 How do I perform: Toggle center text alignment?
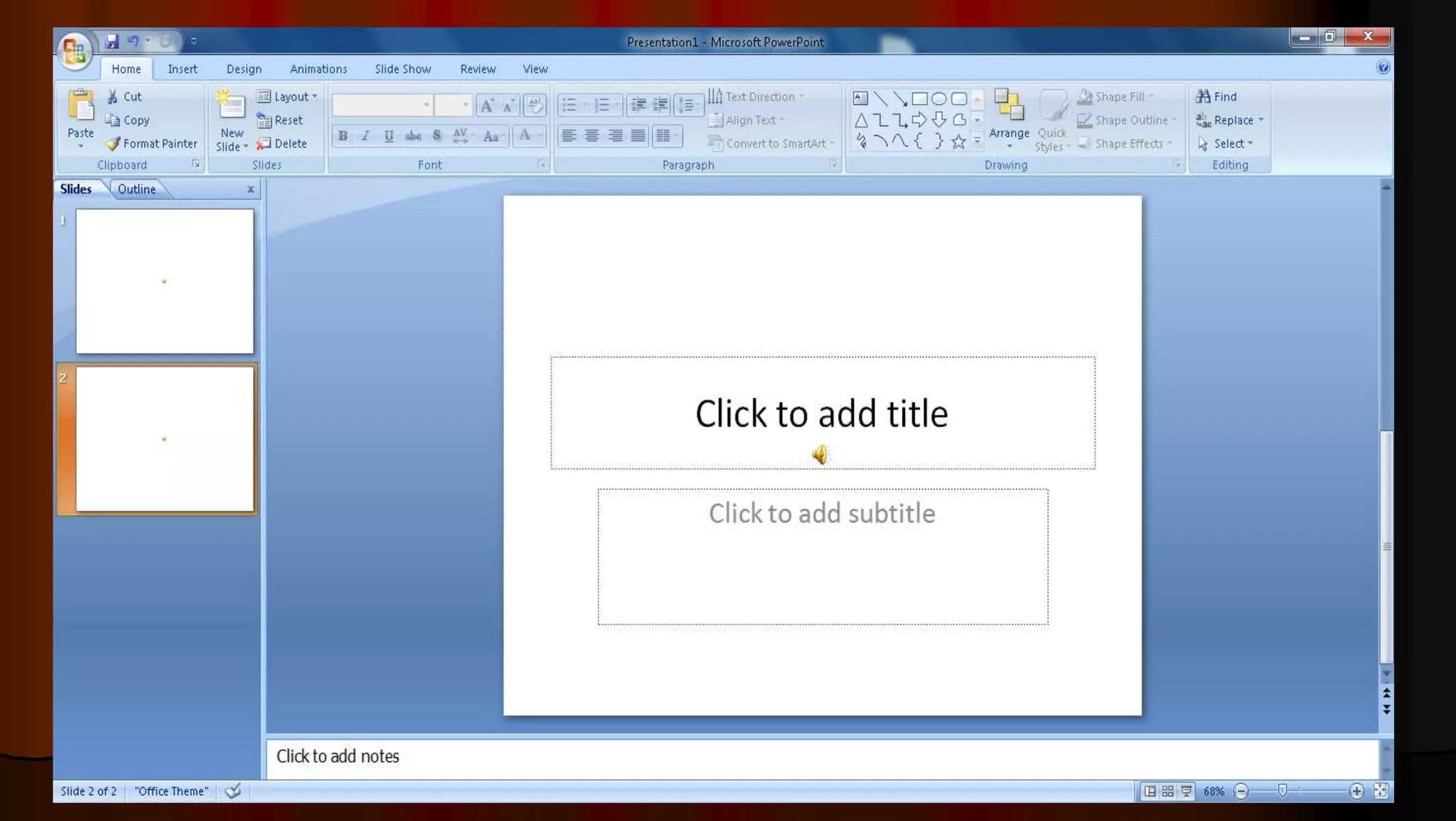tap(591, 135)
